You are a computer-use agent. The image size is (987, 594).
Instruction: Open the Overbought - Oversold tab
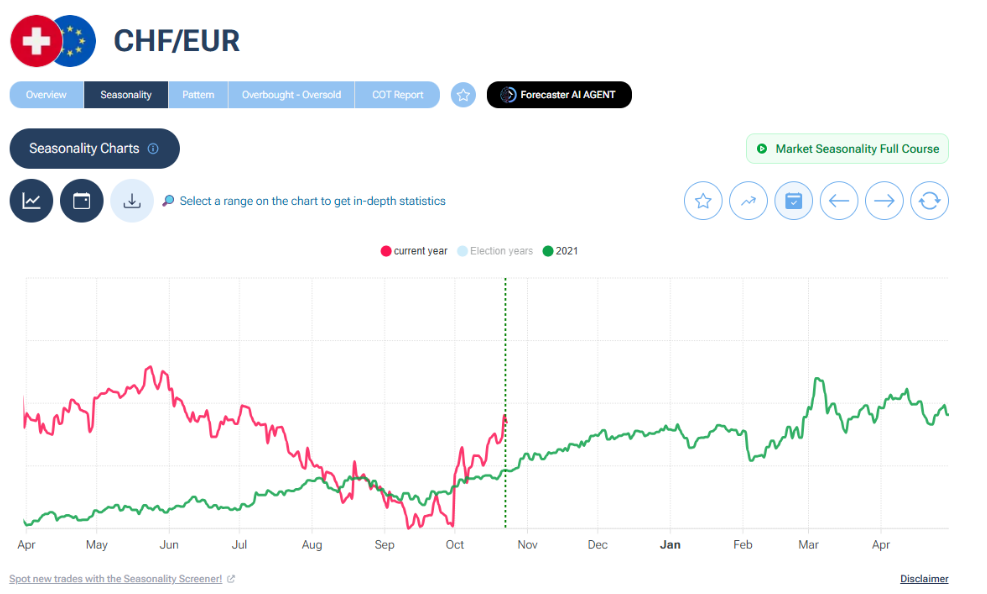[x=291, y=95]
